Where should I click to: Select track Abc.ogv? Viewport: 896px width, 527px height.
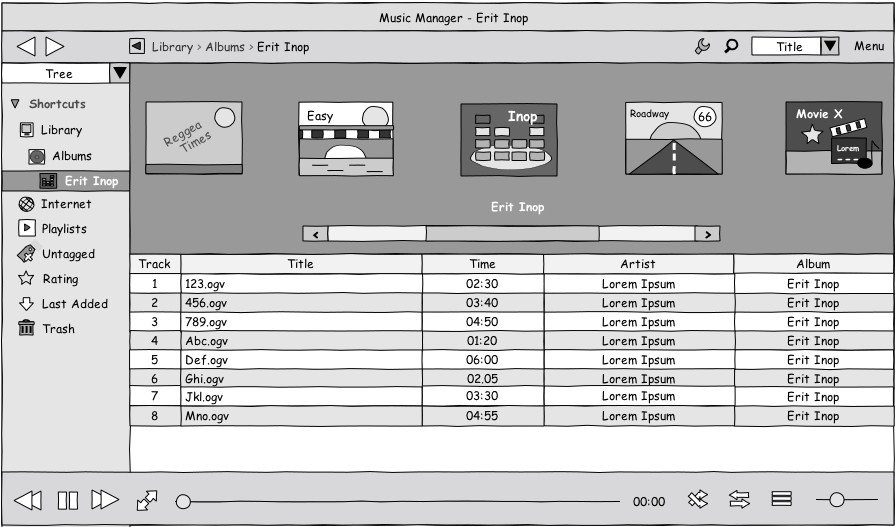[511, 341]
